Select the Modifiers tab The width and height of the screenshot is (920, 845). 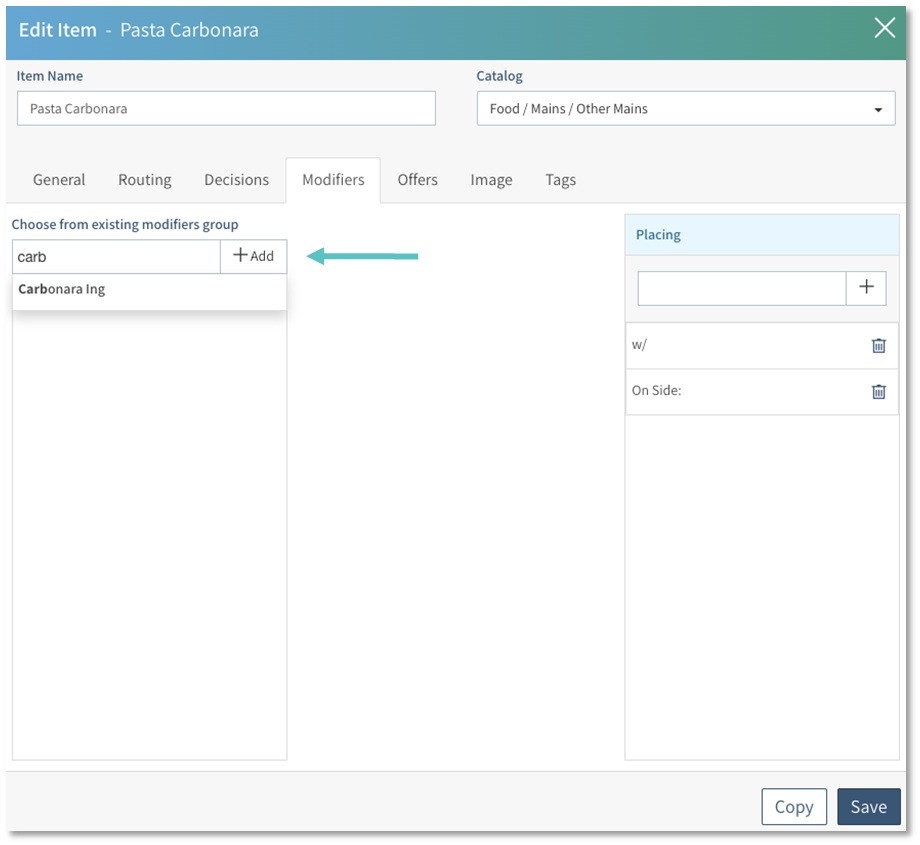point(333,180)
